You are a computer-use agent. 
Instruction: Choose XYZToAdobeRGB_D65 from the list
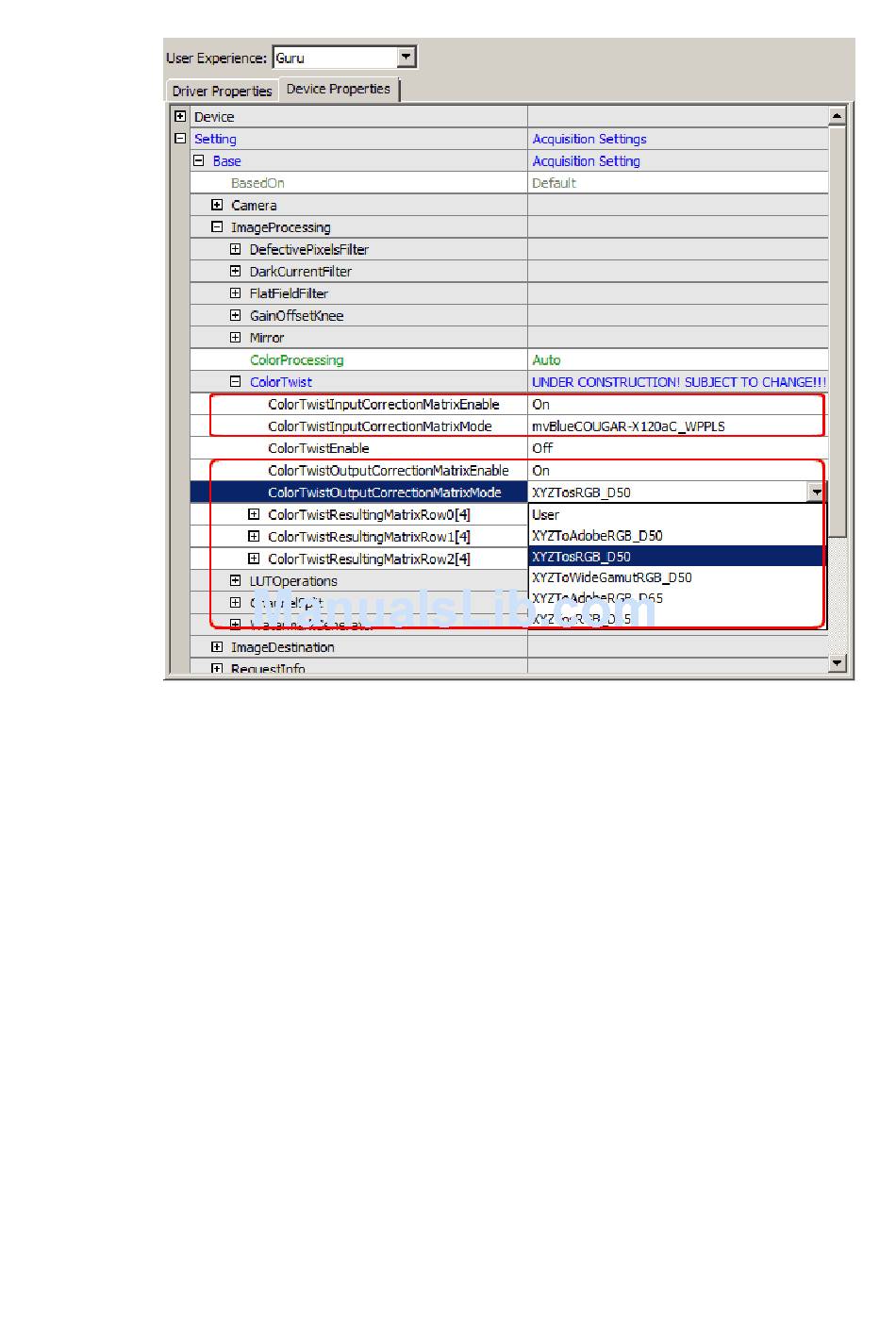click(676, 598)
